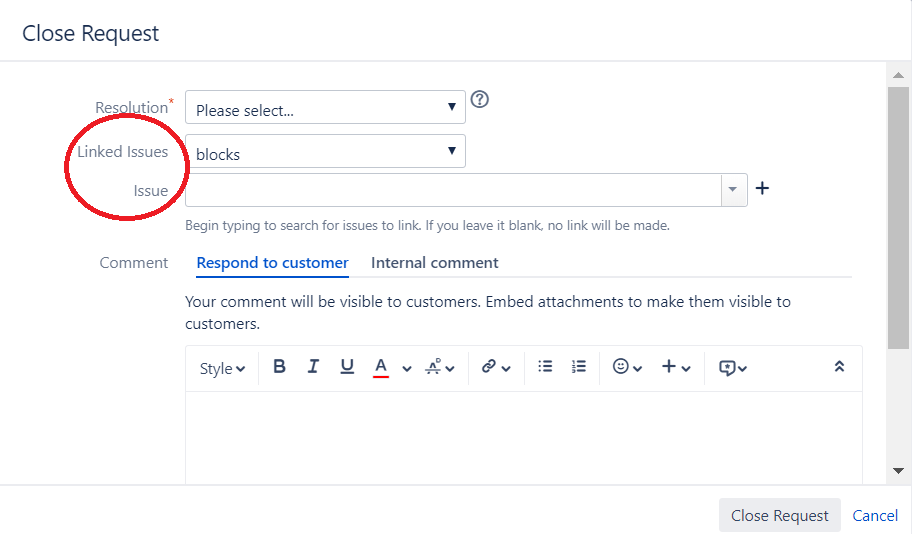Insert a numbered list
Viewport: 912px width, 534px height.
click(x=579, y=366)
